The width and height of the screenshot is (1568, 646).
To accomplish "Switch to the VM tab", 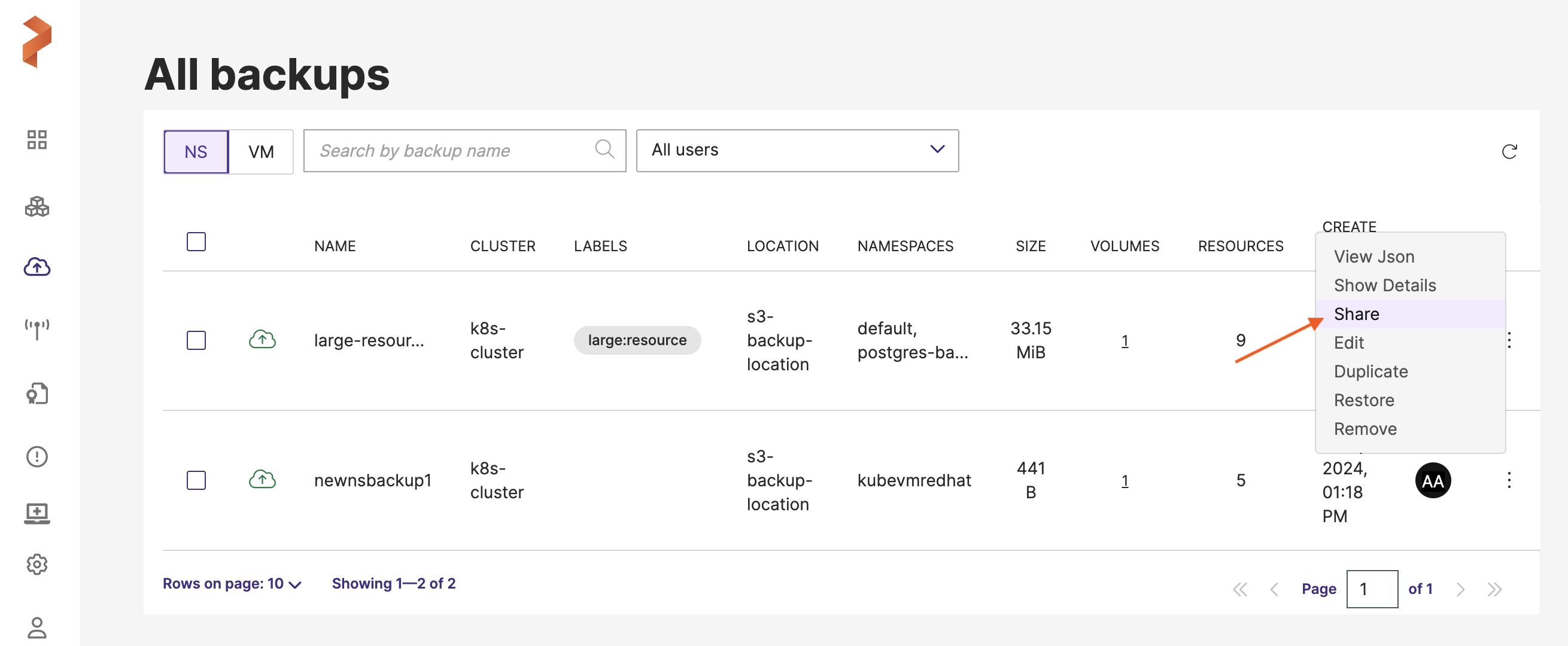I will click(x=261, y=151).
